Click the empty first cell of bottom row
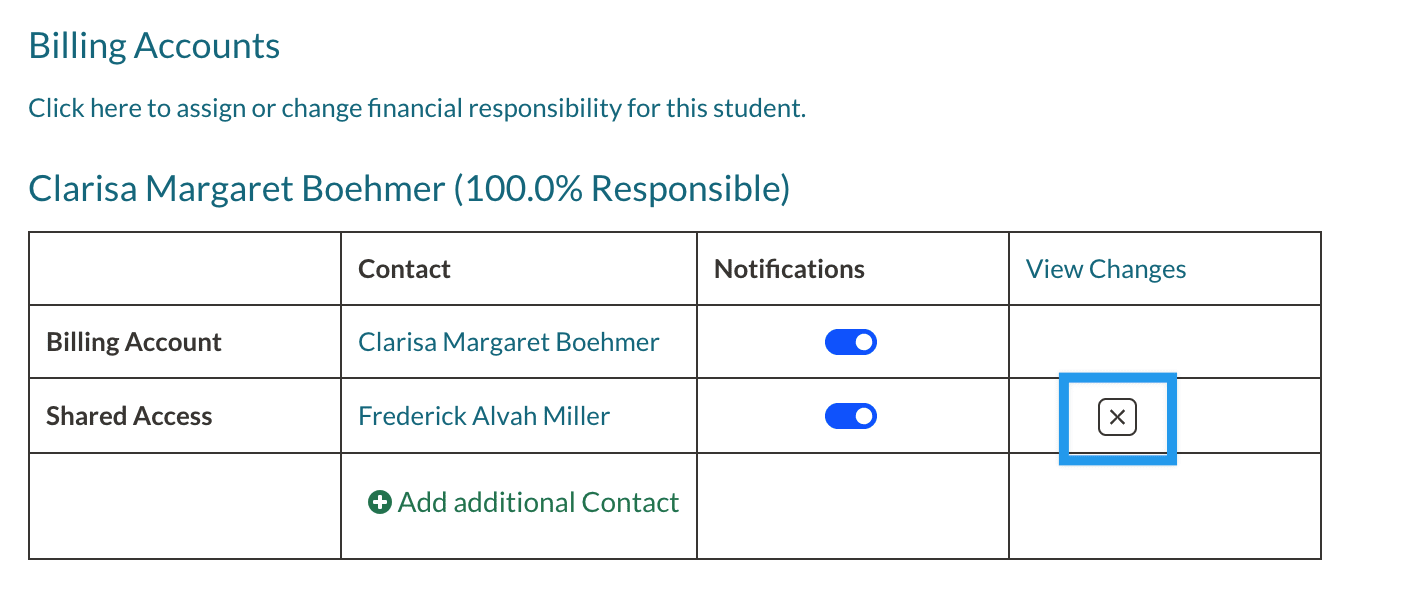1418x602 pixels. [185, 506]
